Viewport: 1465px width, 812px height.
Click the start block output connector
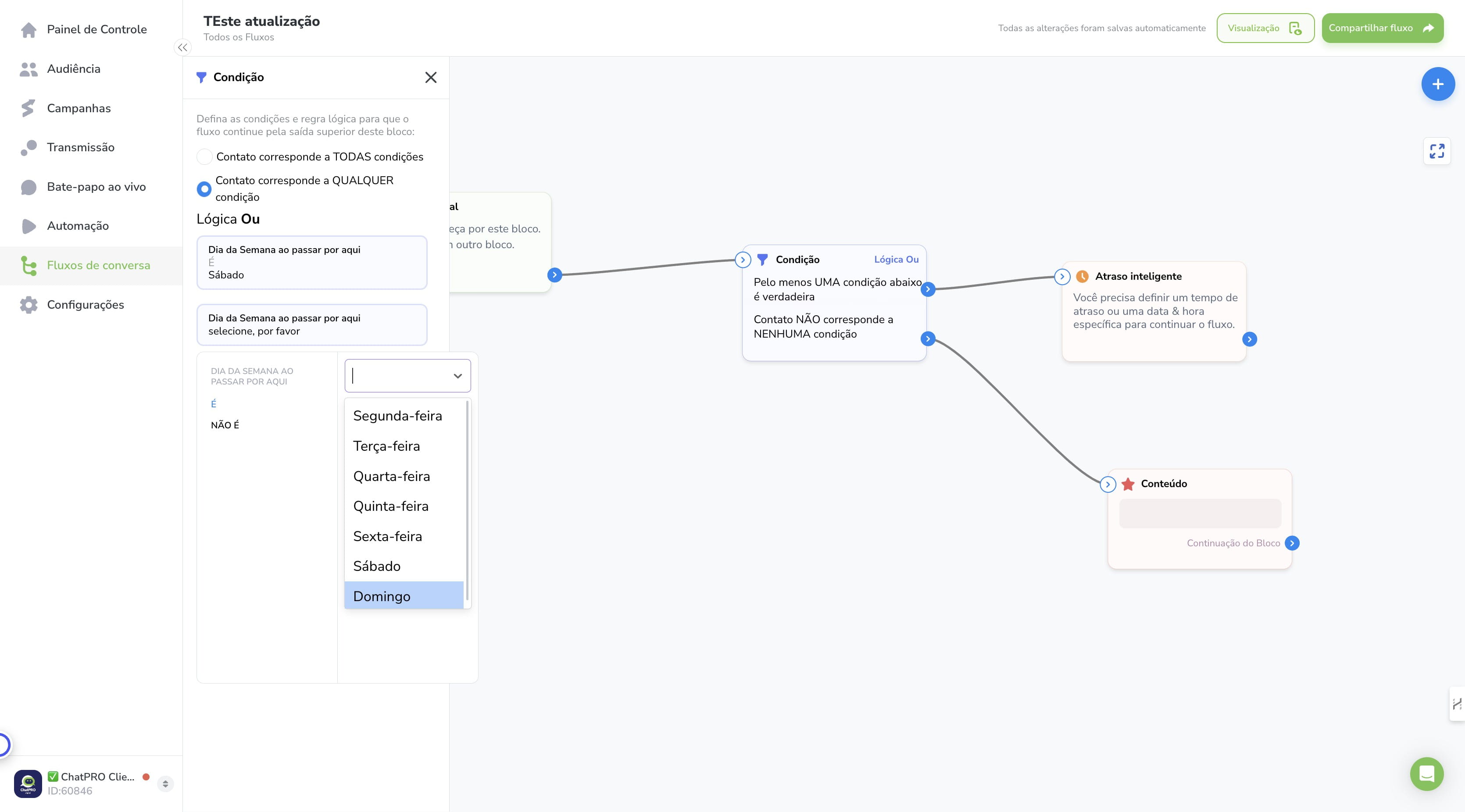(x=554, y=275)
